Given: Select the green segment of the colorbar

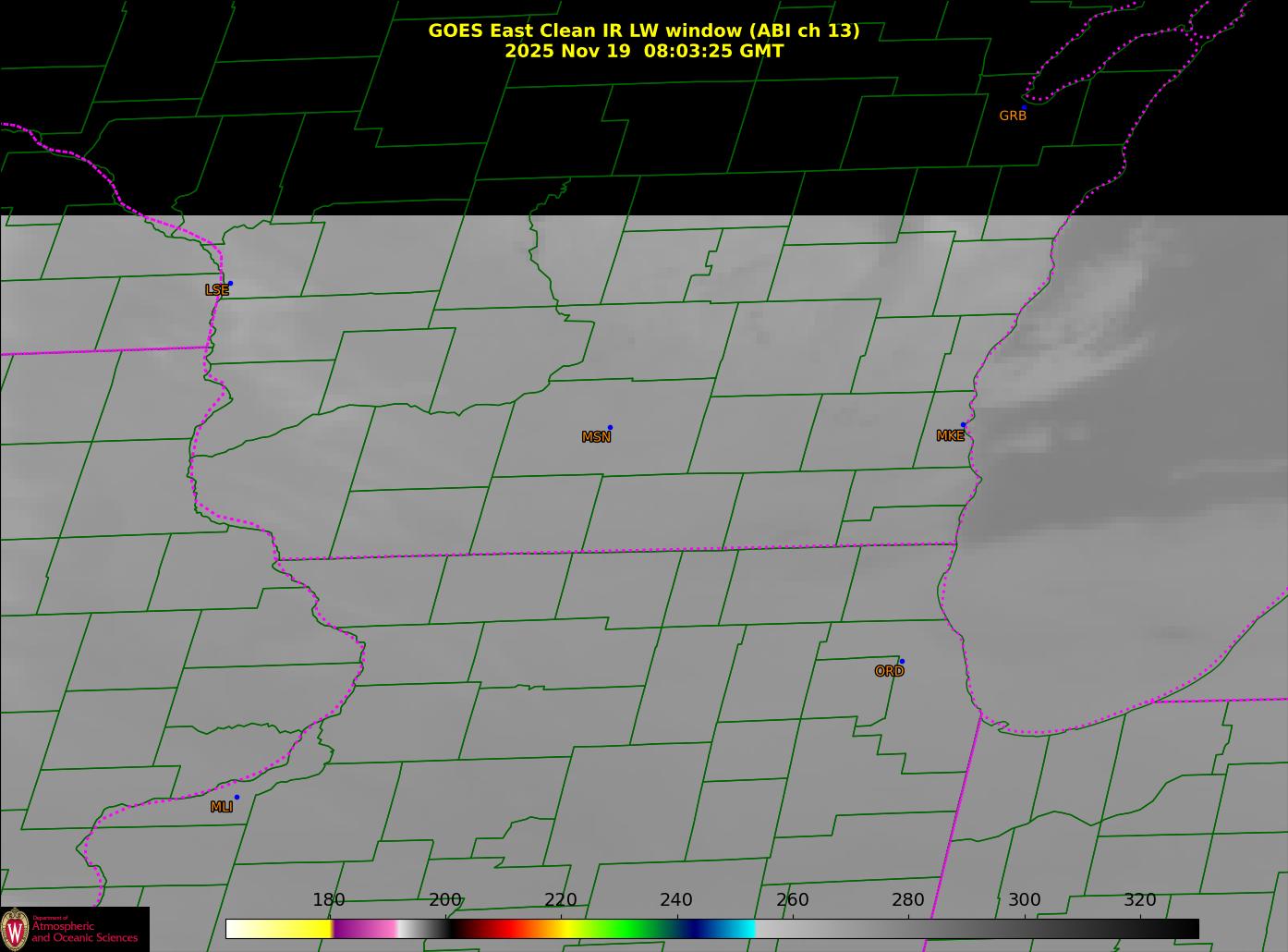Looking at the screenshot, I should 628,928.
